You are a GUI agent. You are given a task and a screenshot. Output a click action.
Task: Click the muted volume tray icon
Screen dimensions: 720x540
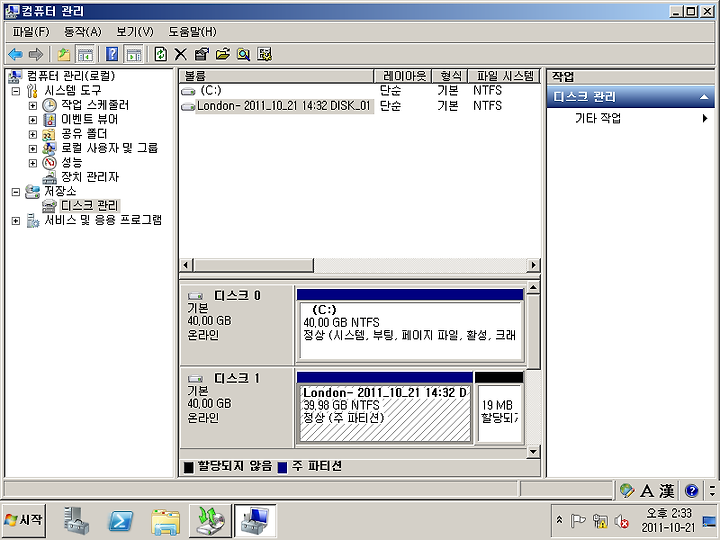[x=621, y=521]
